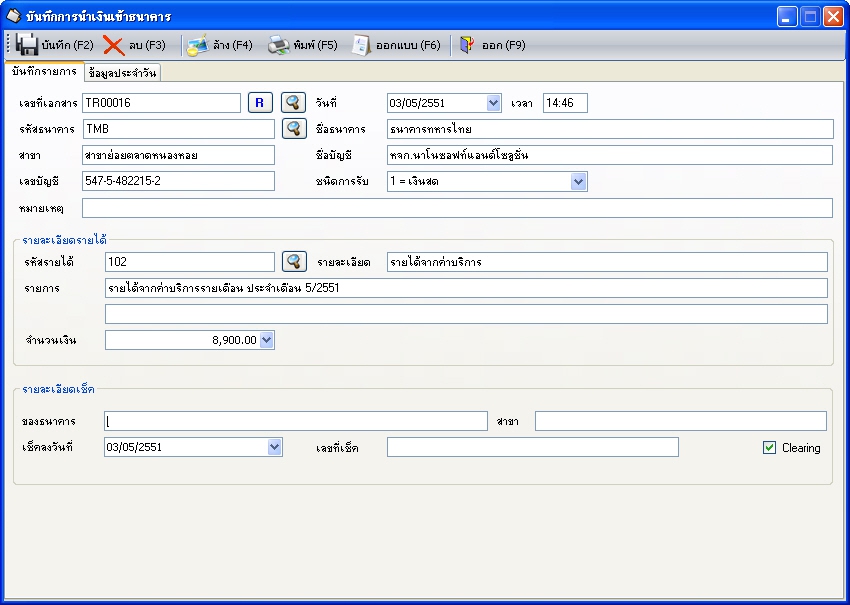Select the บันทึกรายการ tab
Viewport: 850px width, 605px height.
pyautogui.click(x=44, y=72)
